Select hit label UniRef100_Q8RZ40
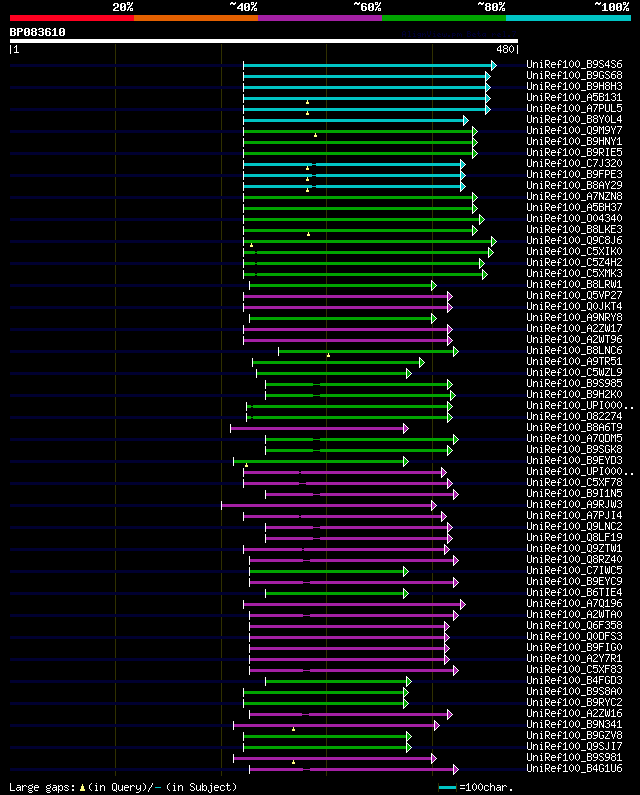 pos(574,559)
